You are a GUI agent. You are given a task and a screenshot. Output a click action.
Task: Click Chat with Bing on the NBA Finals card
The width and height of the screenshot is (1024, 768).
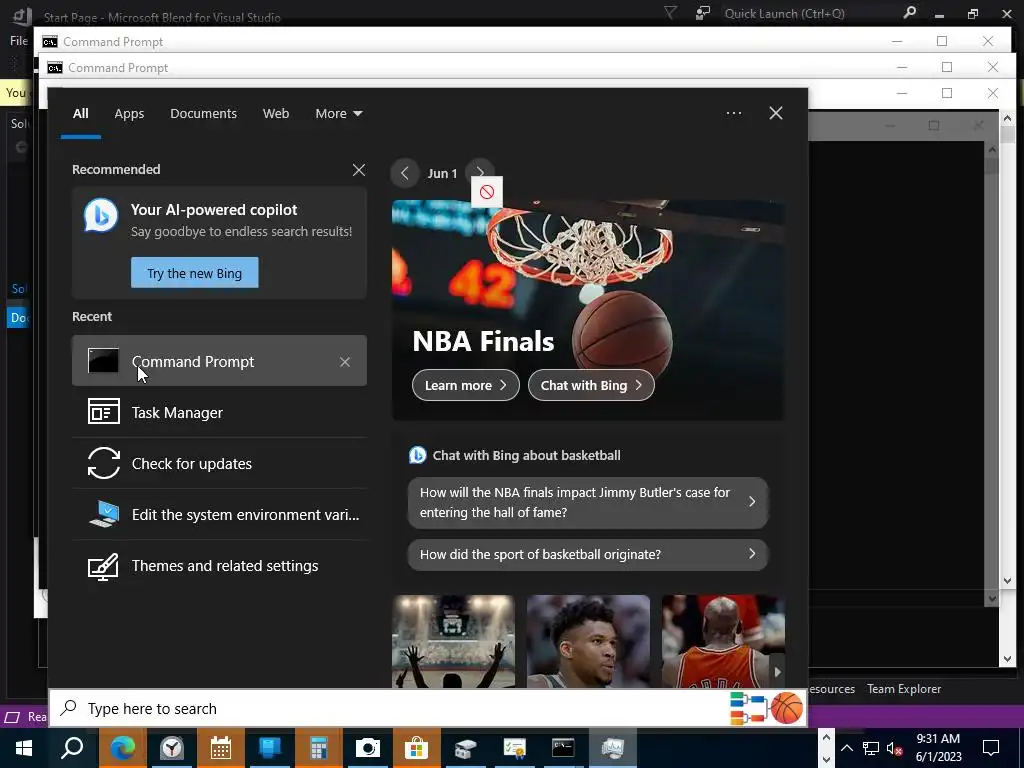[x=591, y=385]
